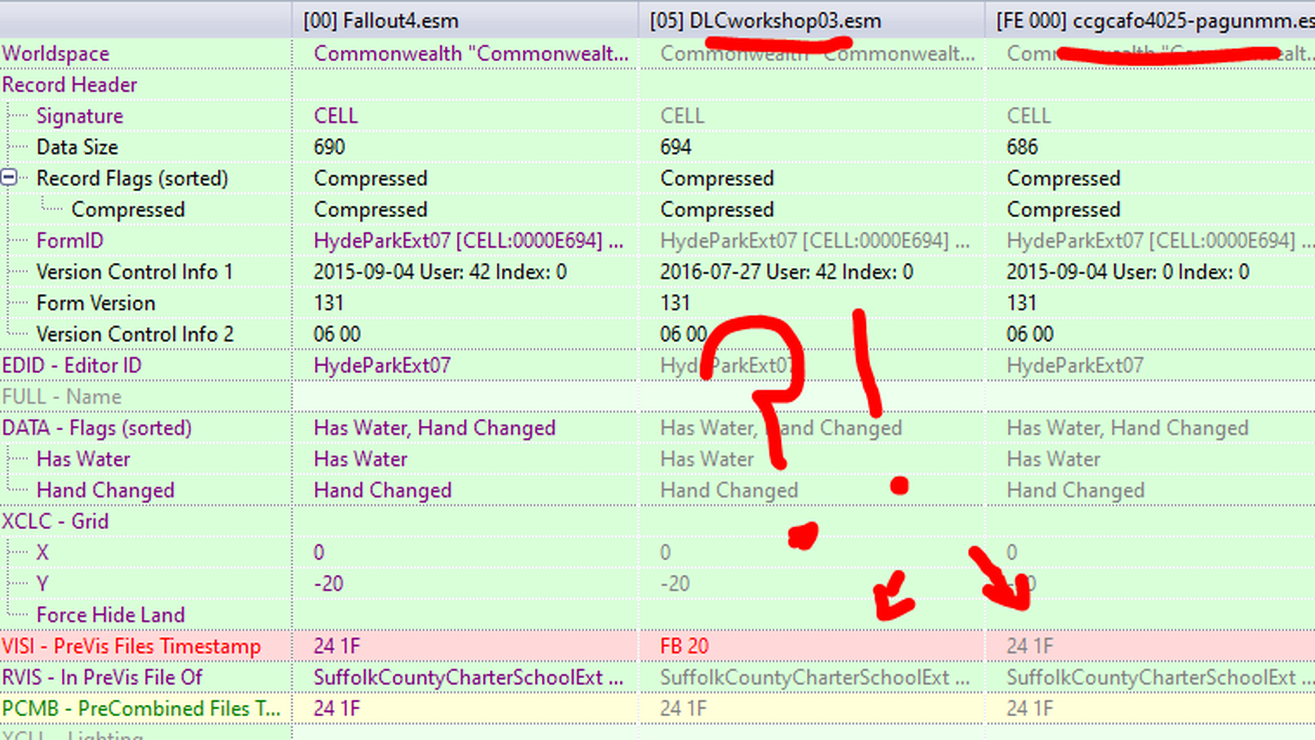Image resolution: width=1315 pixels, height=740 pixels.
Task: Click the RVIS - In PreVis File Of row
Action: (x=102, y=678)
